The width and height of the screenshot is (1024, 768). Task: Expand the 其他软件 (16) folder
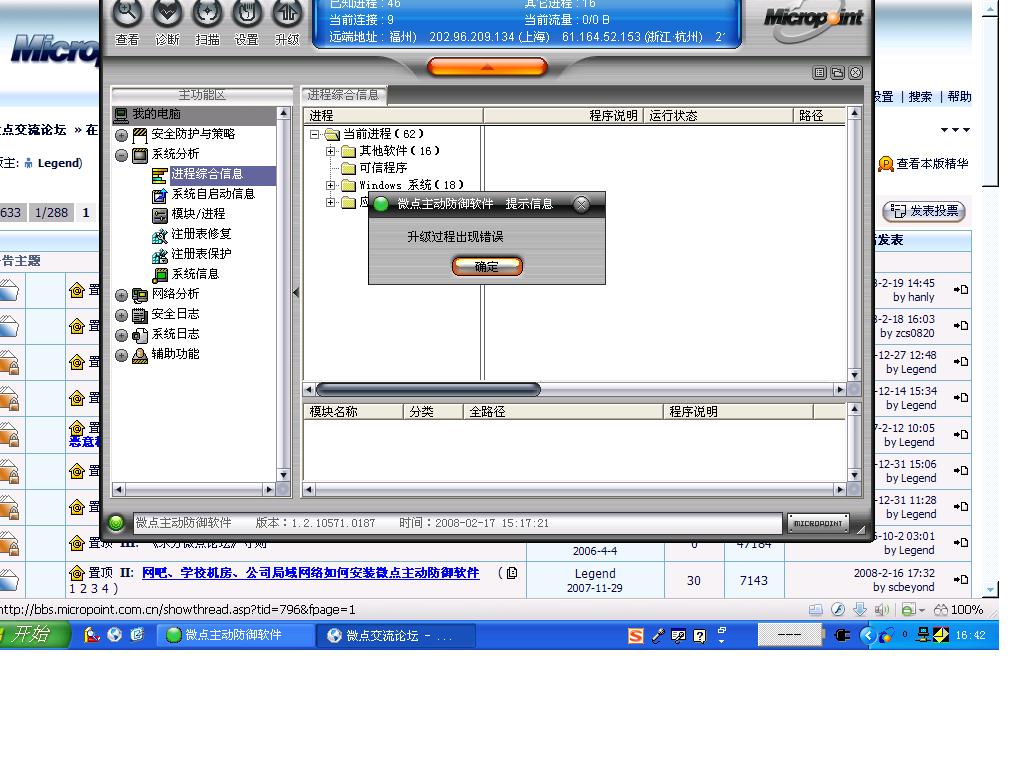coord(331,152)
